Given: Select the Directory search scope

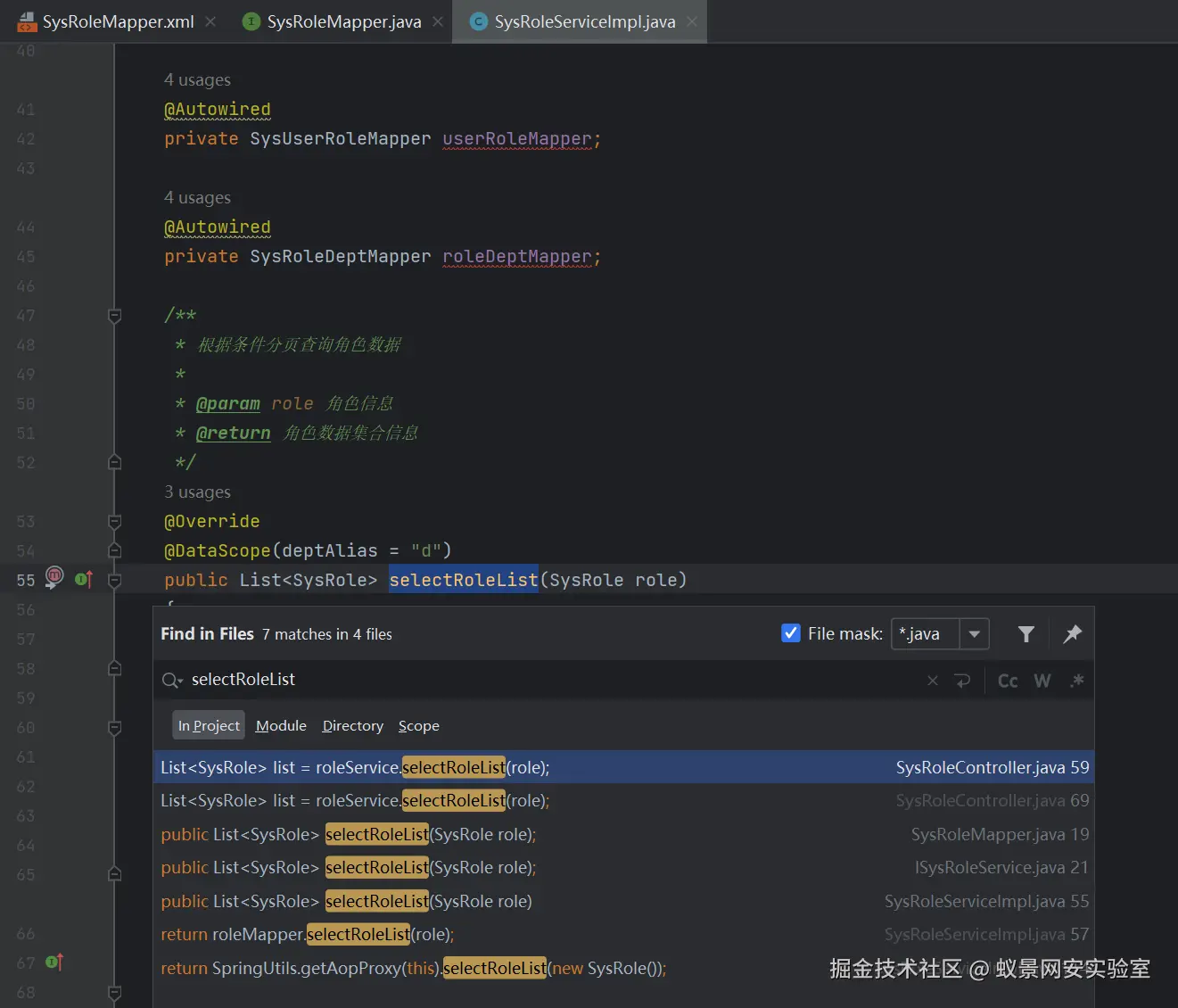Looking at the screenshot, I should point(352,726).
